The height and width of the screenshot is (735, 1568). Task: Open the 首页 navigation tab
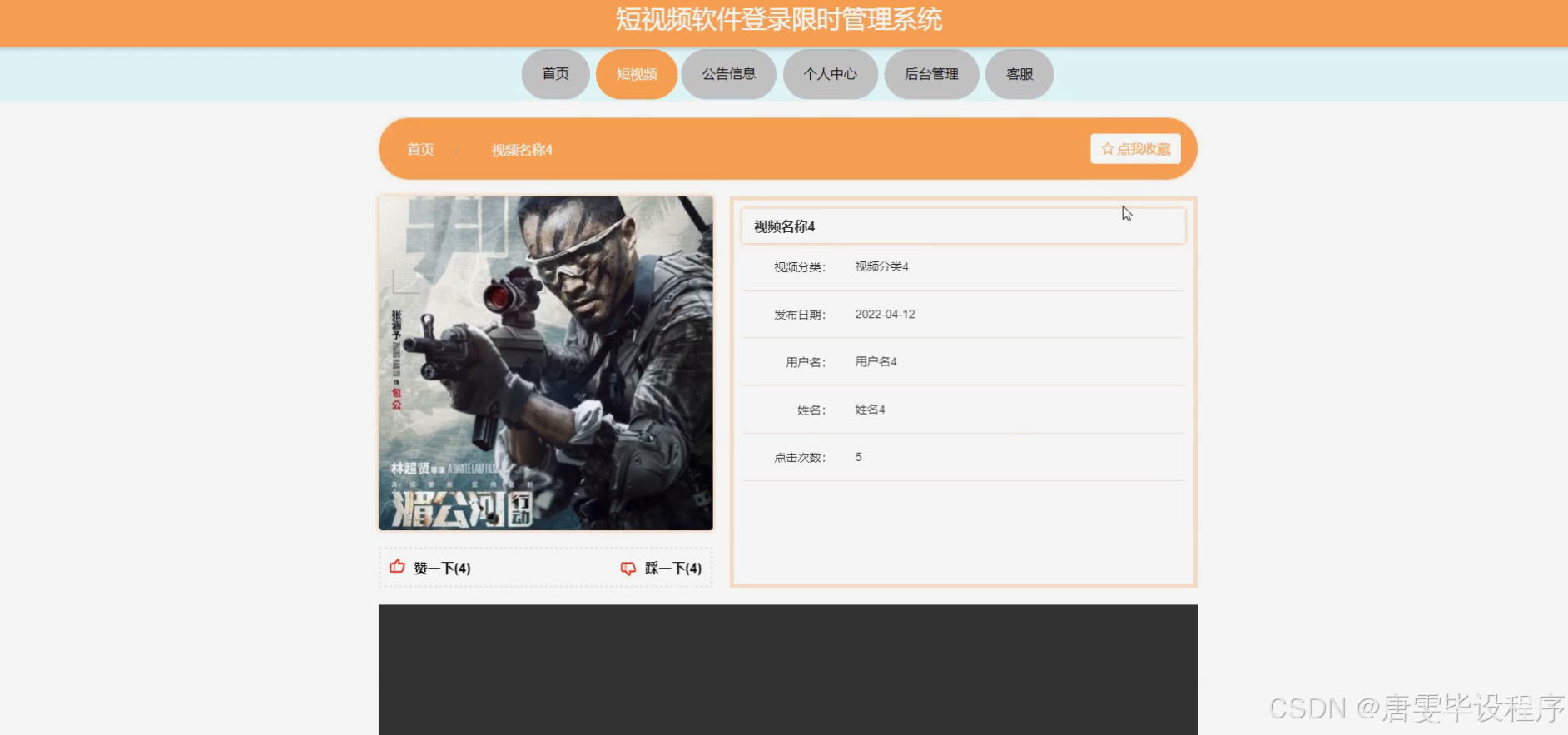556,74
